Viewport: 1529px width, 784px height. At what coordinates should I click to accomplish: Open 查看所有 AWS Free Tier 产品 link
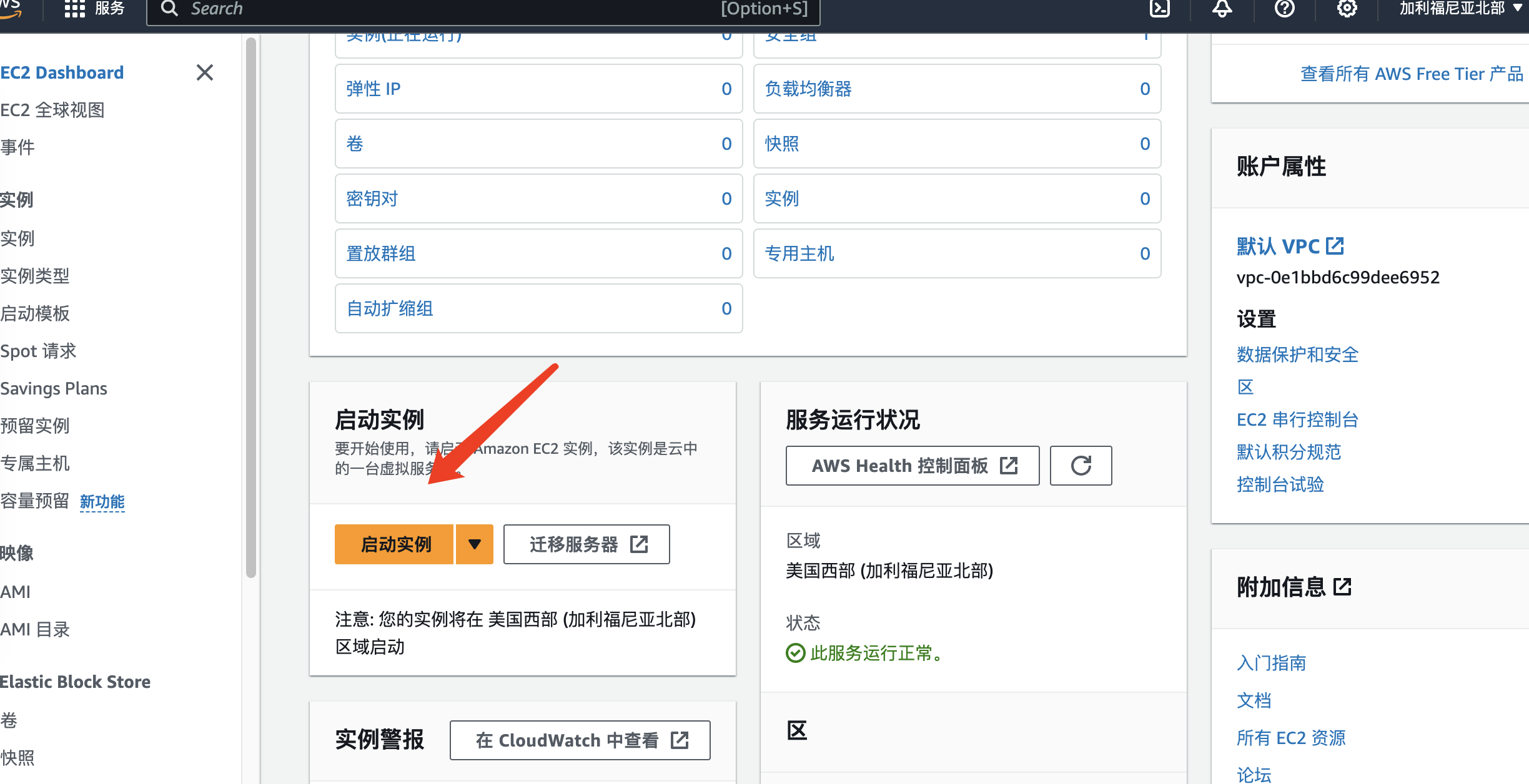coord(1412,74)
